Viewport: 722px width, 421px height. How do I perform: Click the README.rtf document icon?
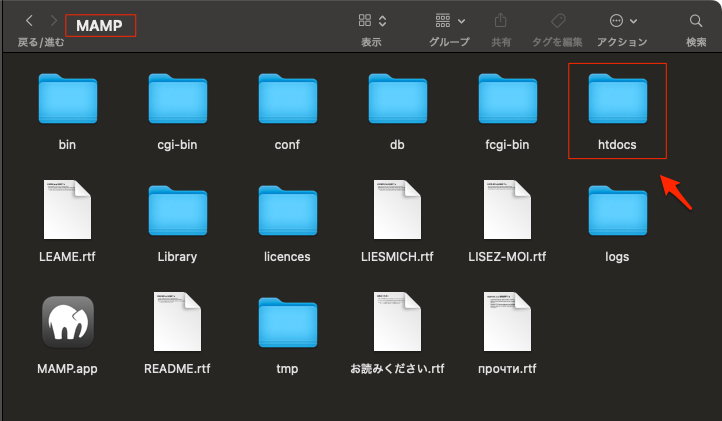point(177,322)
